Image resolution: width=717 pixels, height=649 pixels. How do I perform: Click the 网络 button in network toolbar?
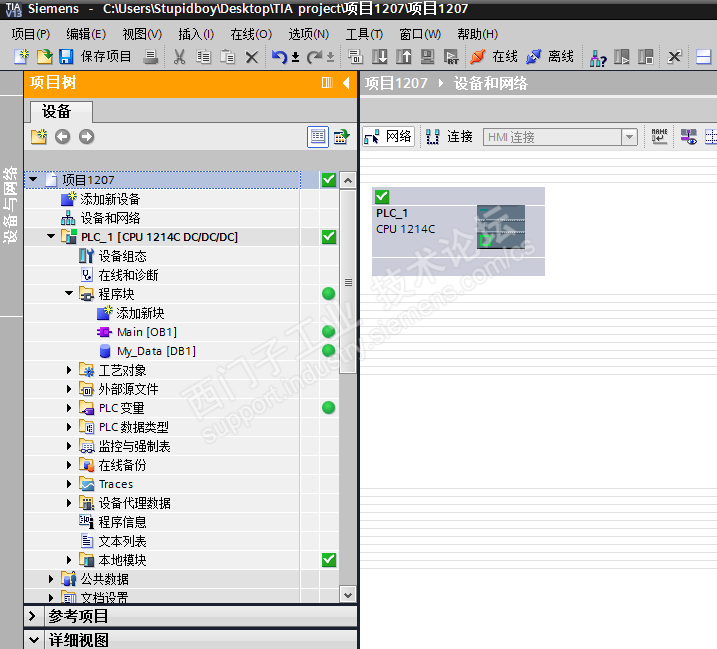click(x=388, y=136)
